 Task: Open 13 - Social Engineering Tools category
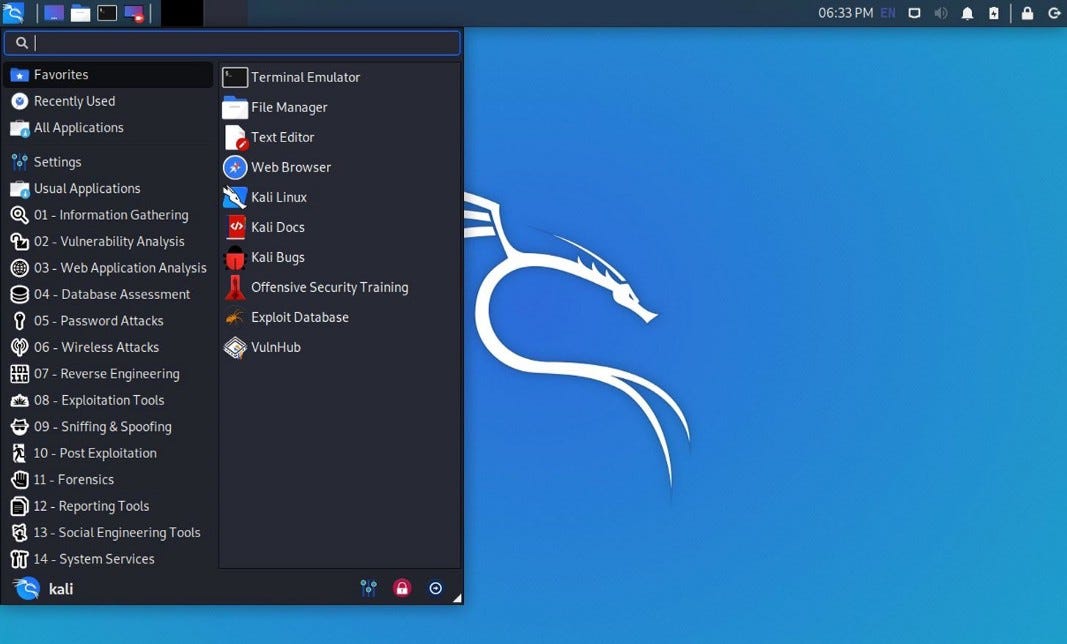108,533
